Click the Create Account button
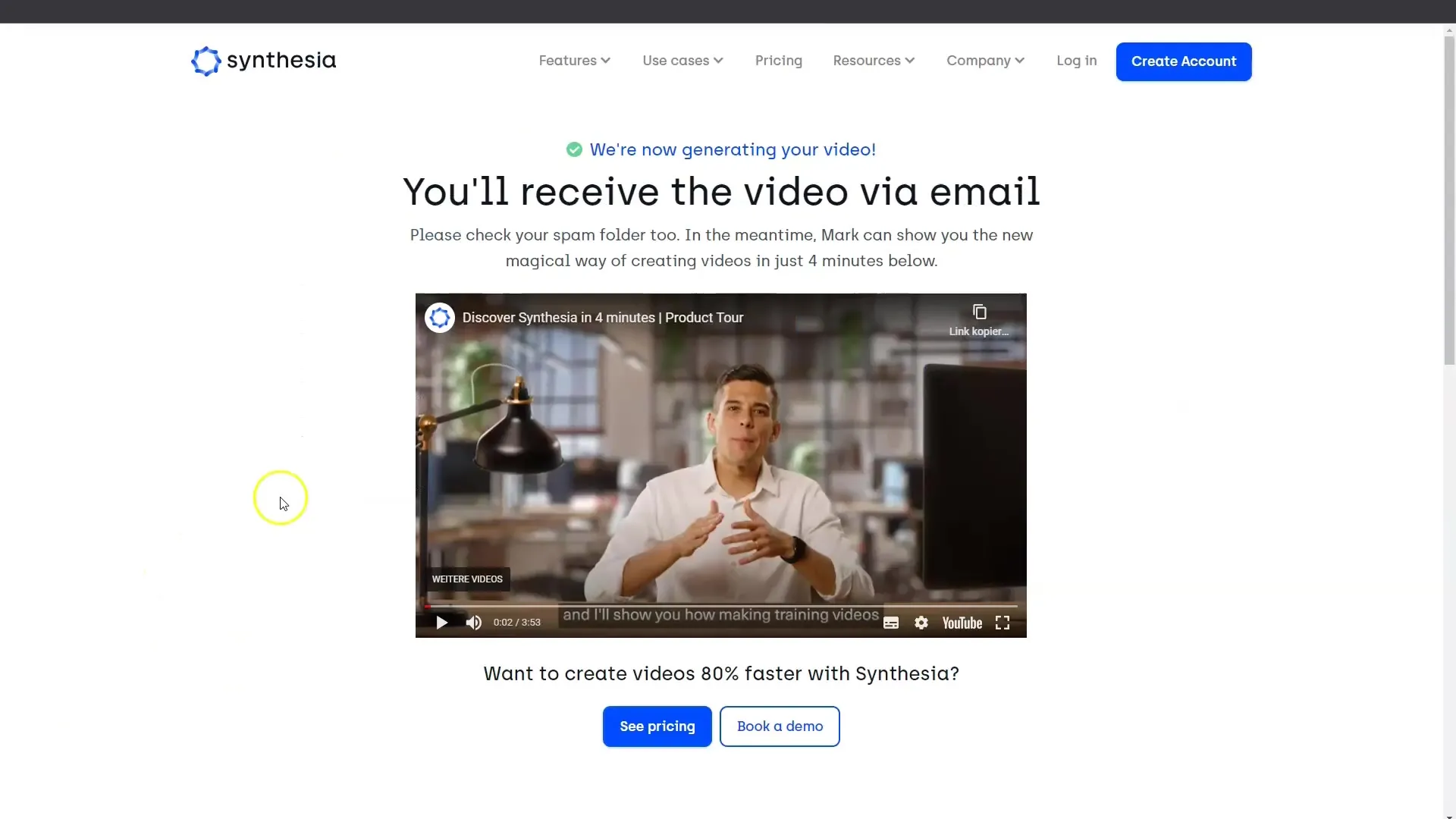 (1183, 61)
